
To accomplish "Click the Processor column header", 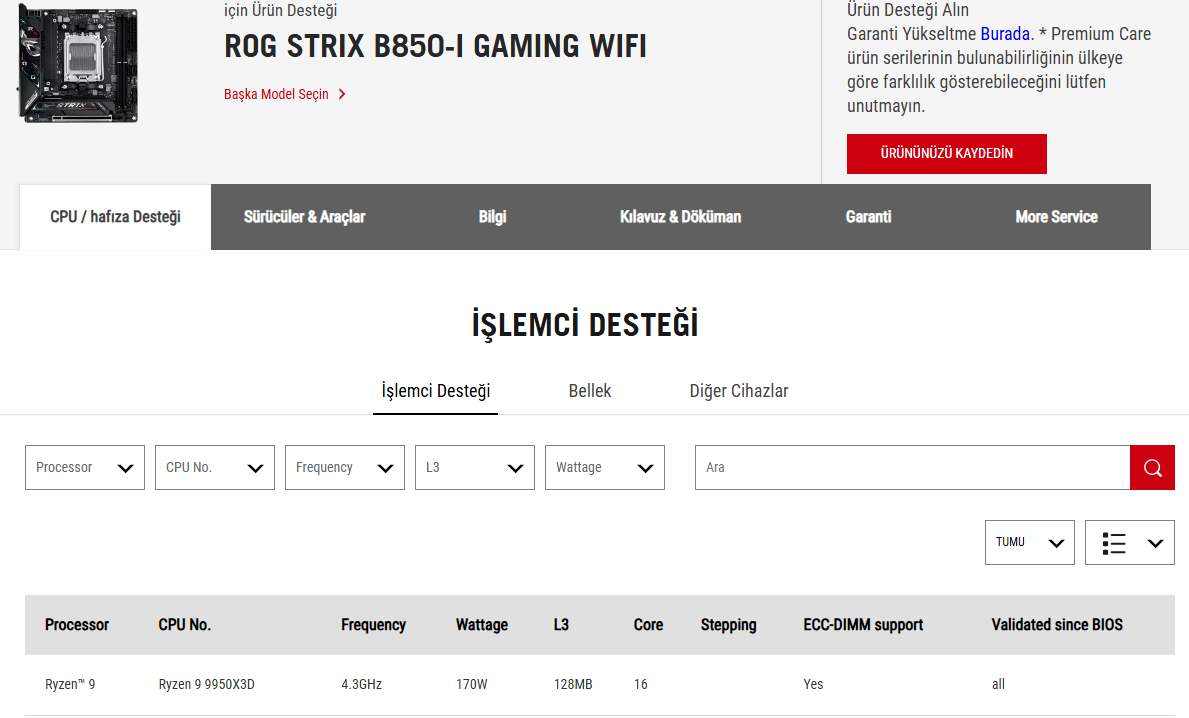I will pos(77,625).
